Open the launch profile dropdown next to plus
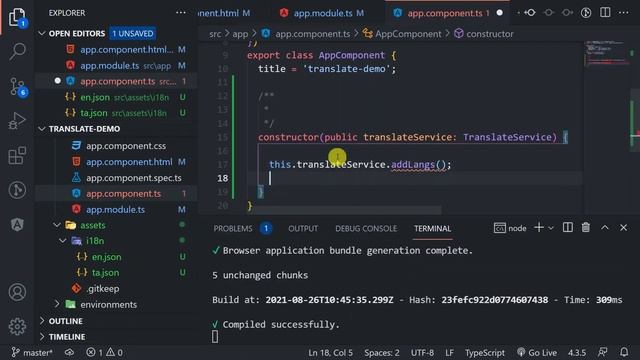The height and width of the screenshot is (360, 640). (x=551, y=228)
